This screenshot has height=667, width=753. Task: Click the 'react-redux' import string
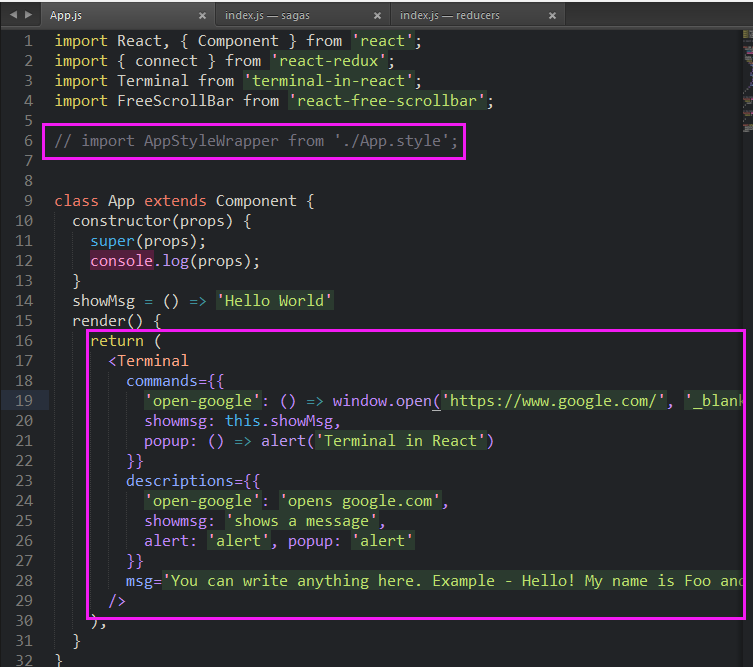point(328,61)
